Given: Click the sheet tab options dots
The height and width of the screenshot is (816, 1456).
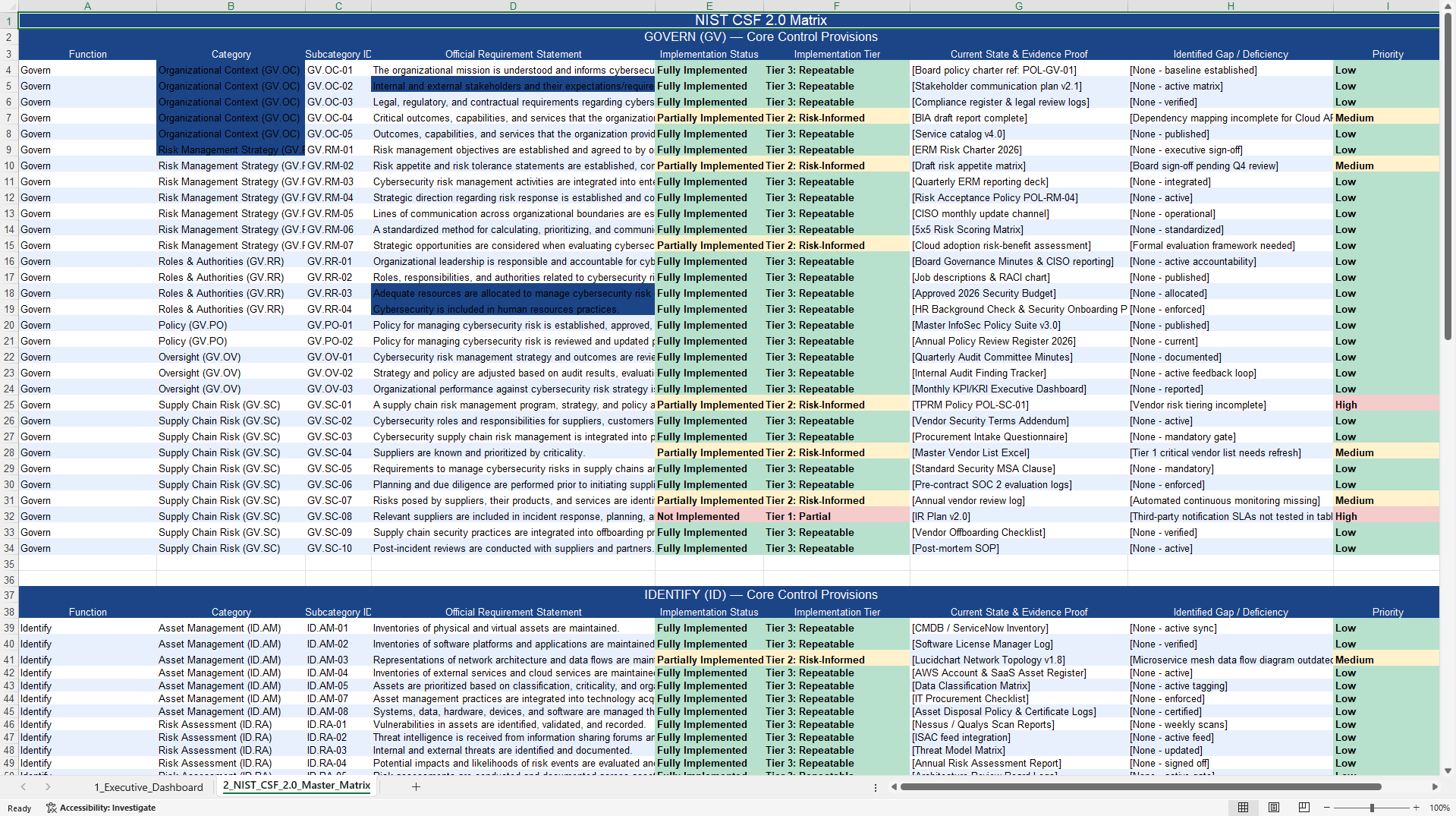Looking at the screenshot, I should coord(875,788).
